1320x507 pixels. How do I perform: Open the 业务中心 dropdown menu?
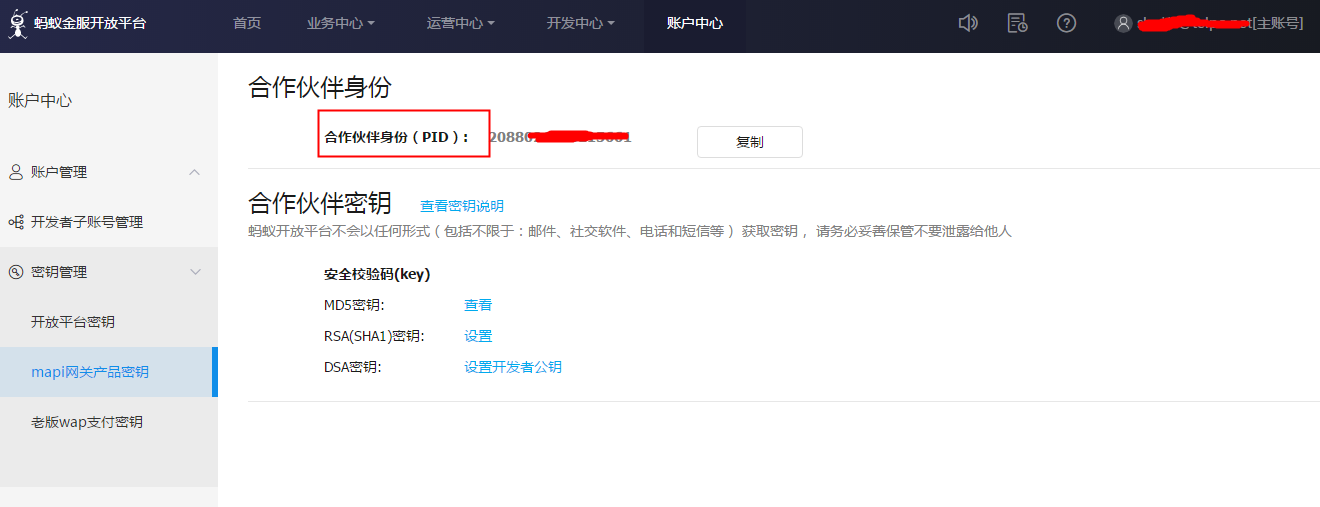coord(341,23)
